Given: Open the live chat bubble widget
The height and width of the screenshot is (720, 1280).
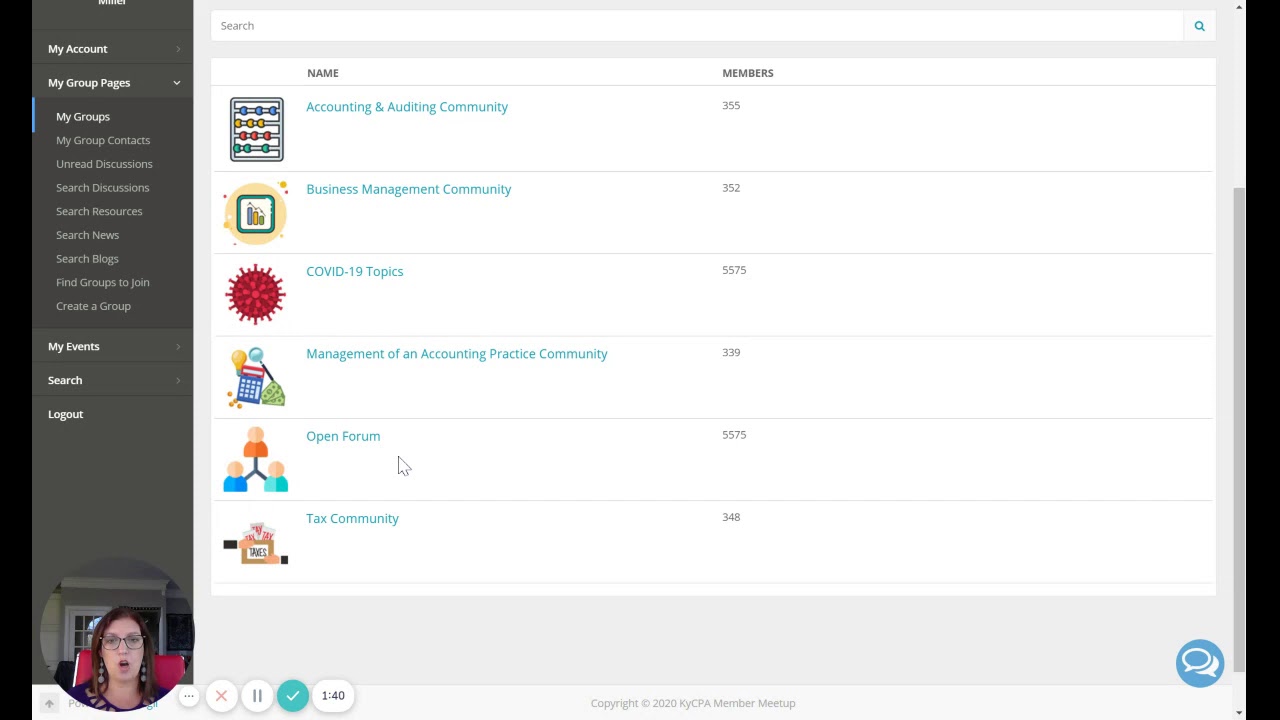Looking at the screenshot, I should coord(1200,663).
